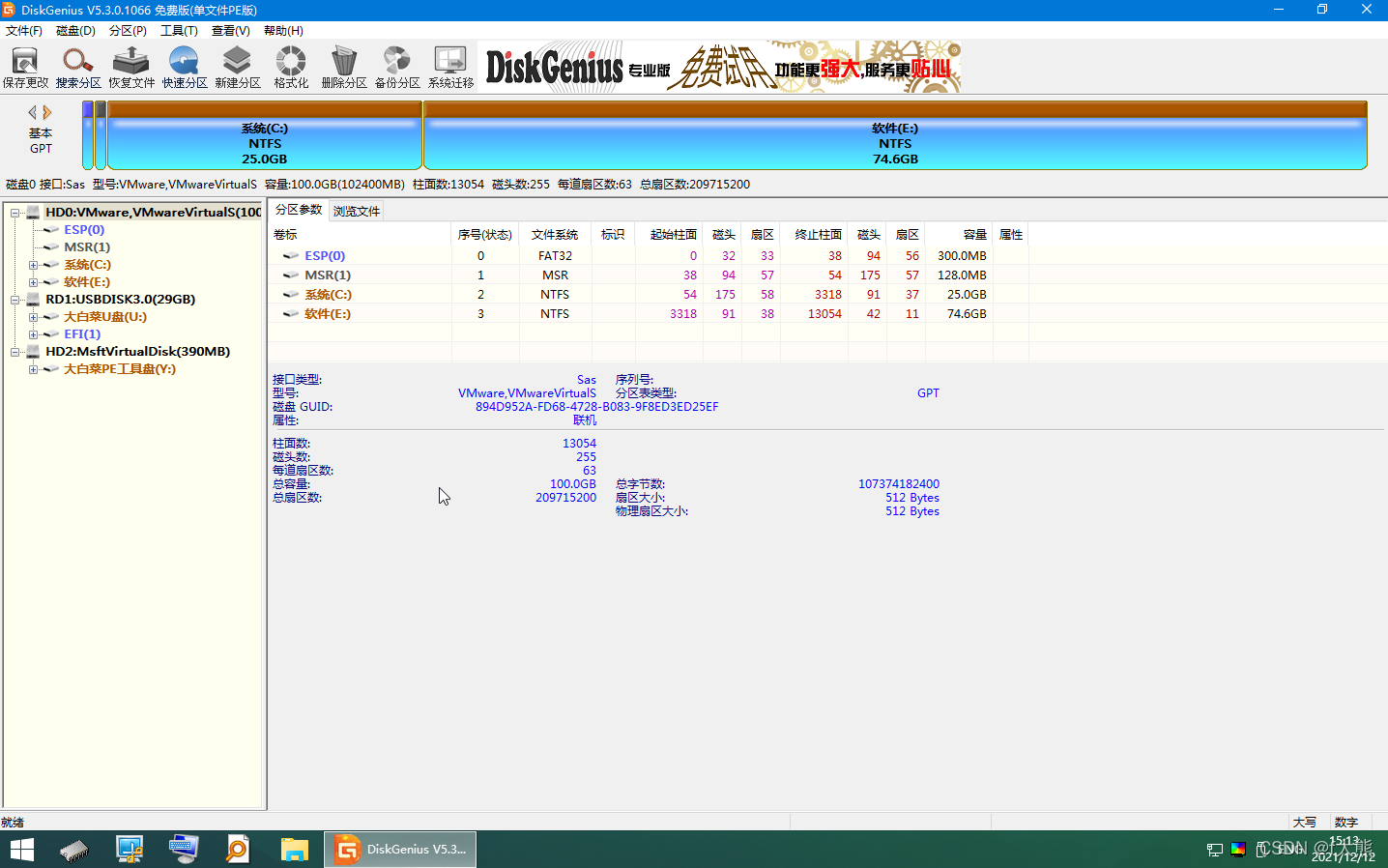Select 大白菜PE工具盘(Y:) in the tree

pos(120,369)
